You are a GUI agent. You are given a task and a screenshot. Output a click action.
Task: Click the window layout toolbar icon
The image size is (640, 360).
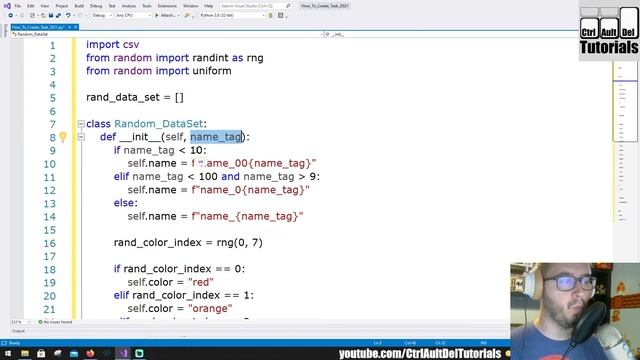281,16
